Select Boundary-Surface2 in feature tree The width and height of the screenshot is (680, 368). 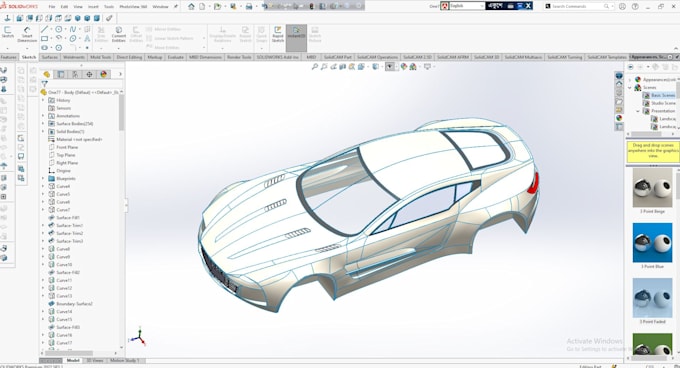tap(74, 304)
